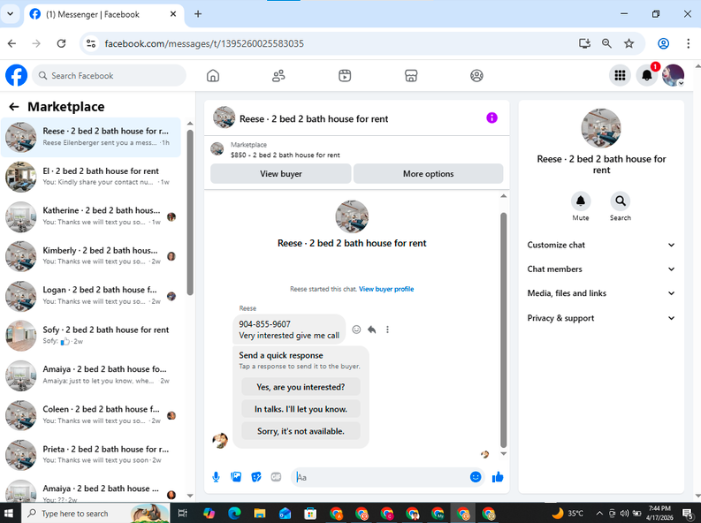Open the account profile picture menu
The width and height of the screenshot is (701, 523).
click(673, 75)
